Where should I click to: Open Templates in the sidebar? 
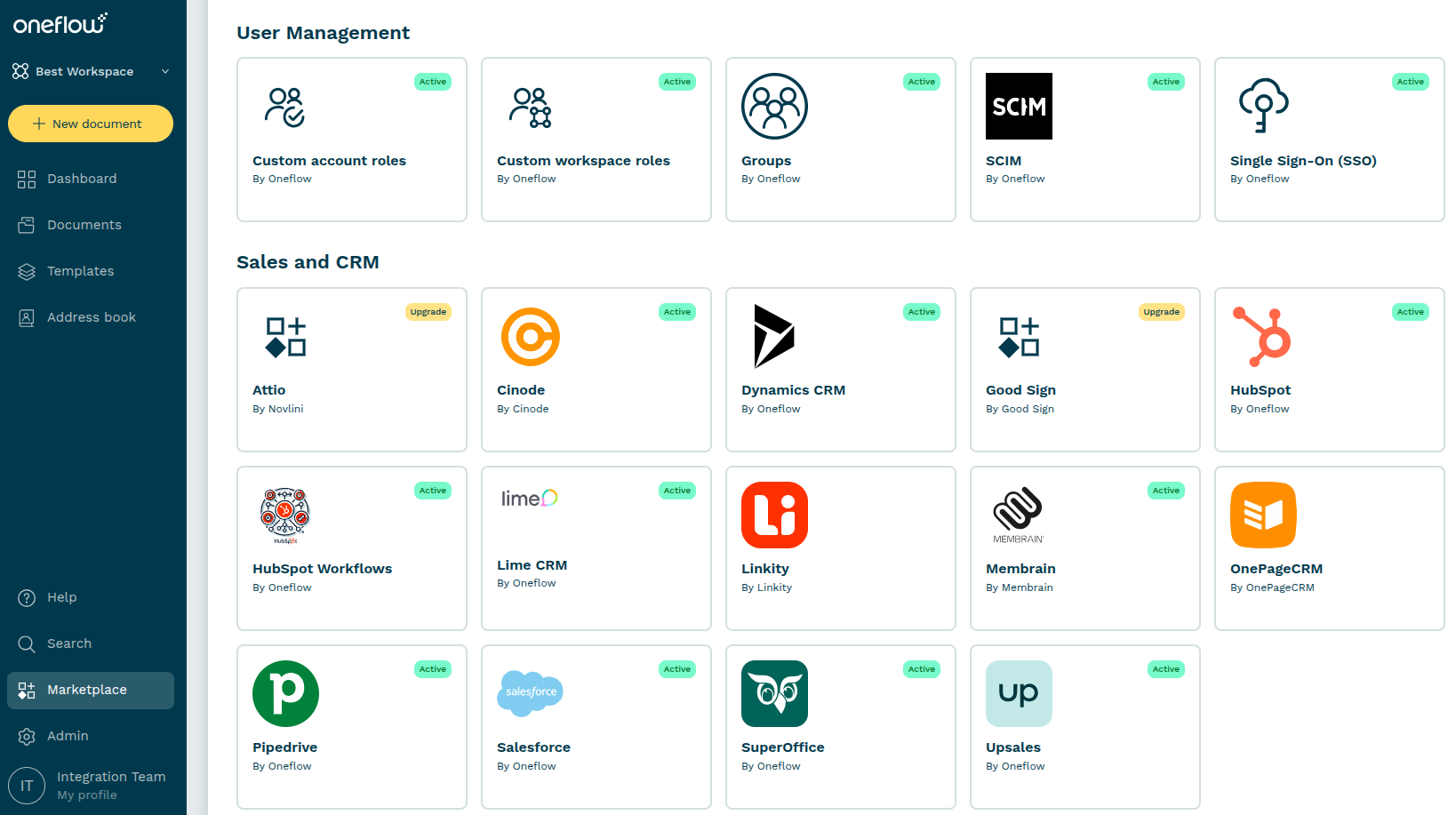point(91,271)
